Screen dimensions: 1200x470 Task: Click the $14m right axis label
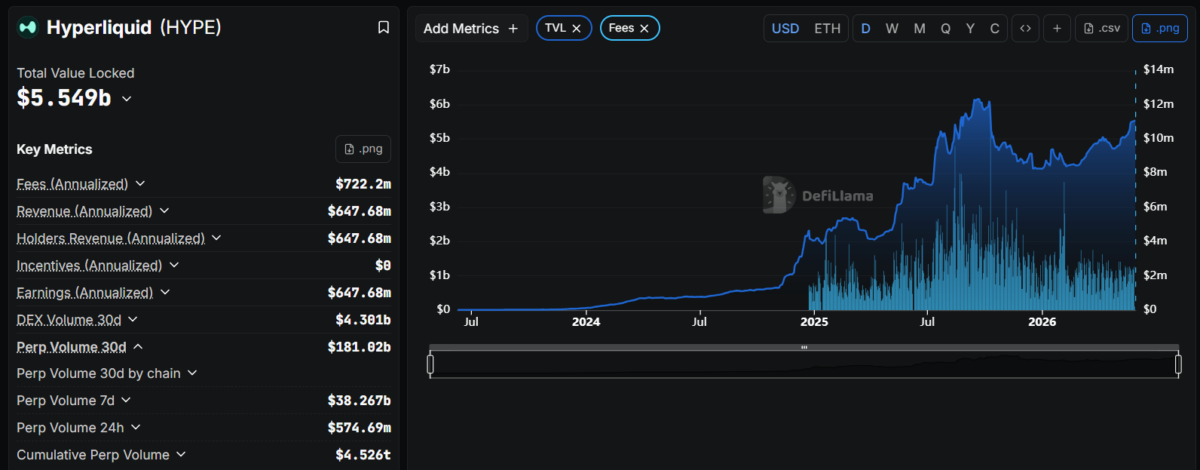click(x=1158, y=69)
